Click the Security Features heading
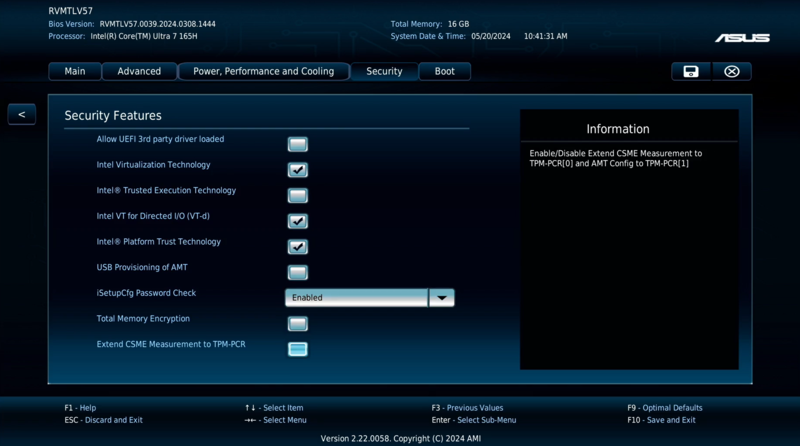Image resolution: width=800 pixels, height=446 pixels. pos(113,115)
